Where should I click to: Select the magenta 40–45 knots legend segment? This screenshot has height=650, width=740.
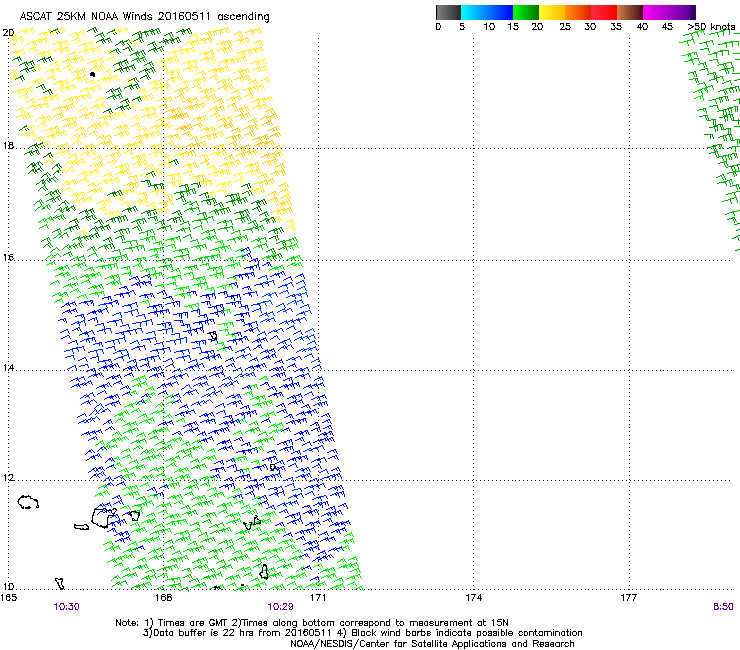[x=656, y=12]
